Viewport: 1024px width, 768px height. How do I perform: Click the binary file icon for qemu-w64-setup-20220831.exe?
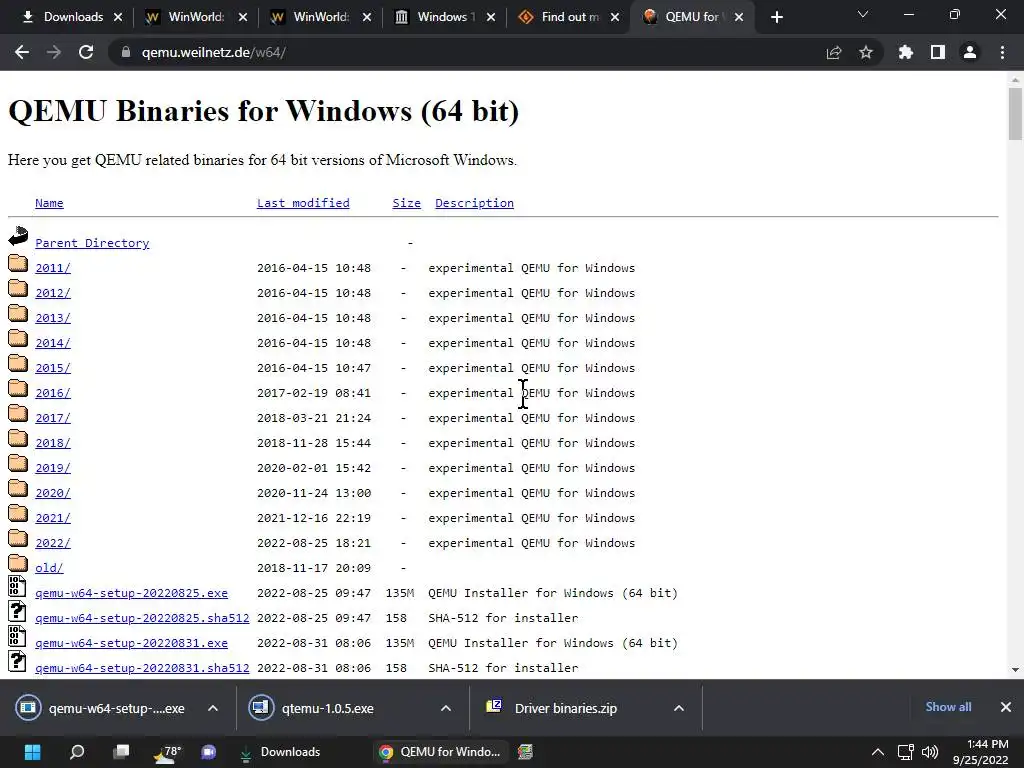point(18,636)
